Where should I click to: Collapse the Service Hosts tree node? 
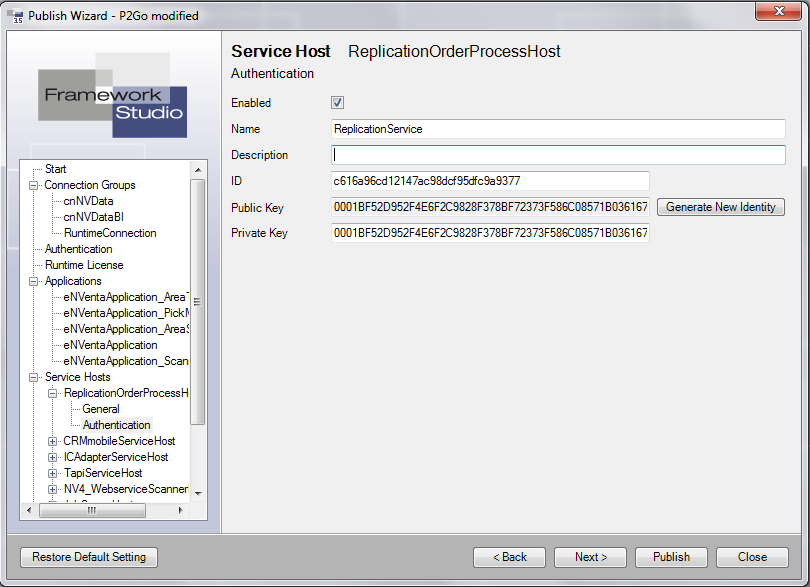[x=34, y=377]
